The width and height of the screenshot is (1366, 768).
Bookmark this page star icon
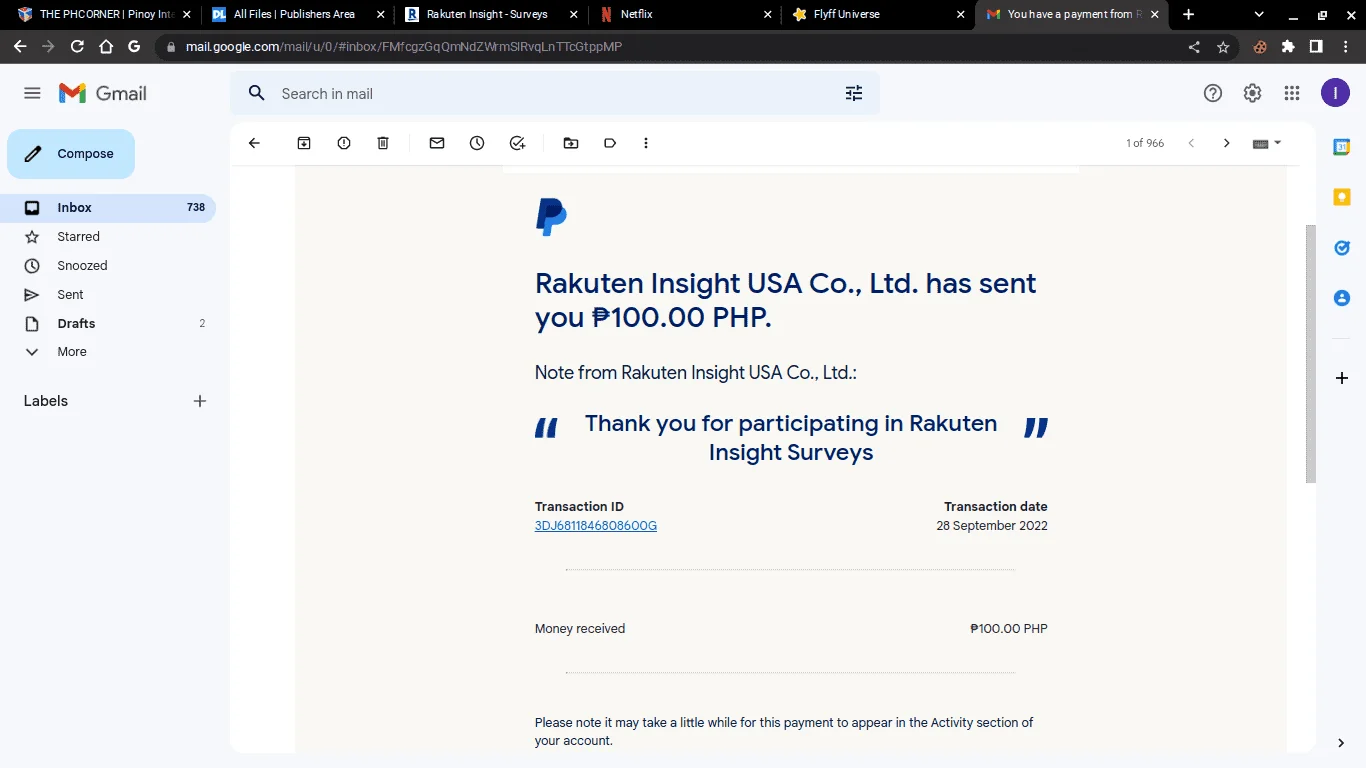(1223, 47)
